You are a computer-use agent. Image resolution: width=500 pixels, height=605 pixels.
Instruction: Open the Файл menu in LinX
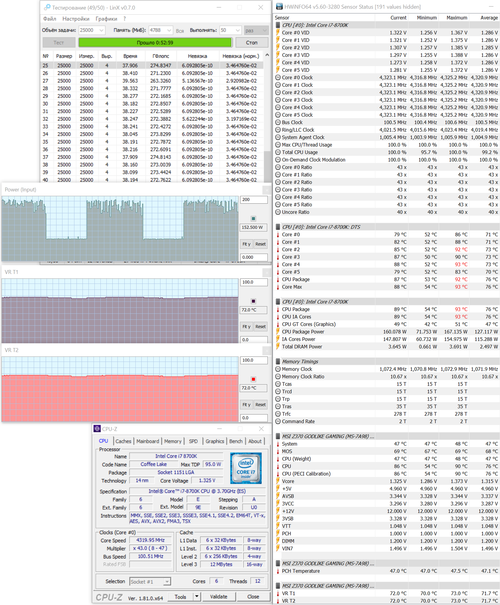(49, 19)
